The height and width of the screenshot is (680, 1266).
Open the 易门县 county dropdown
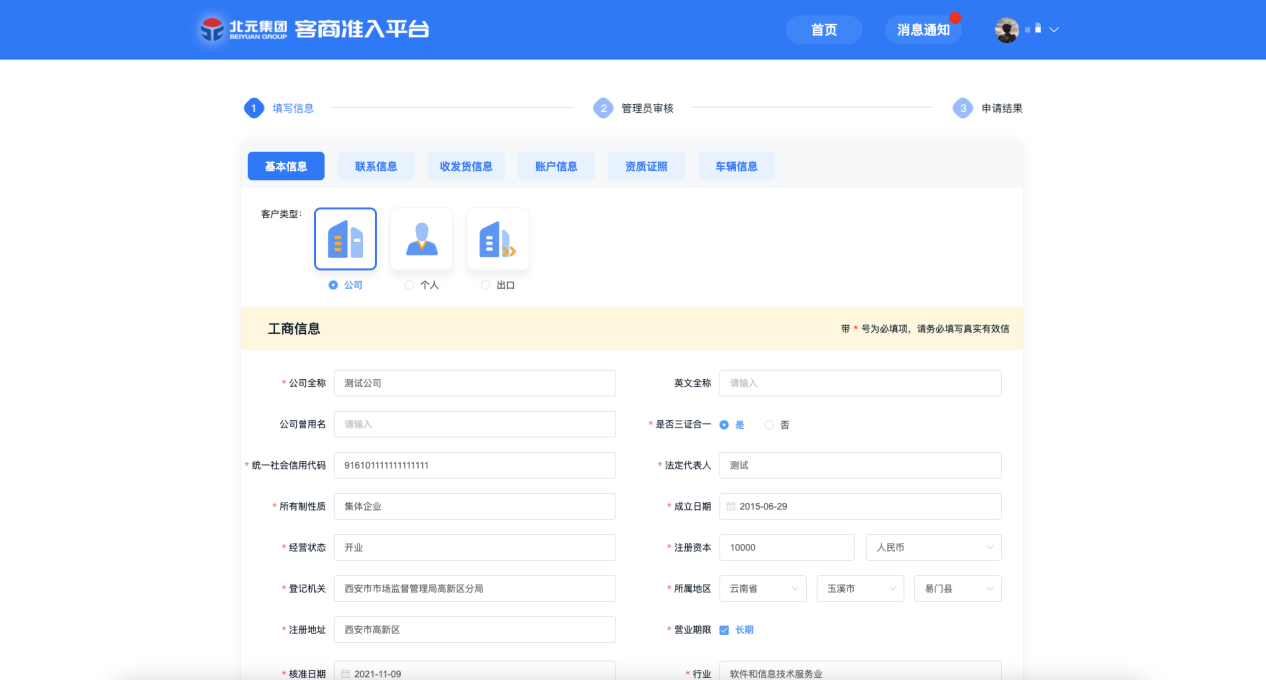[957, 589]
